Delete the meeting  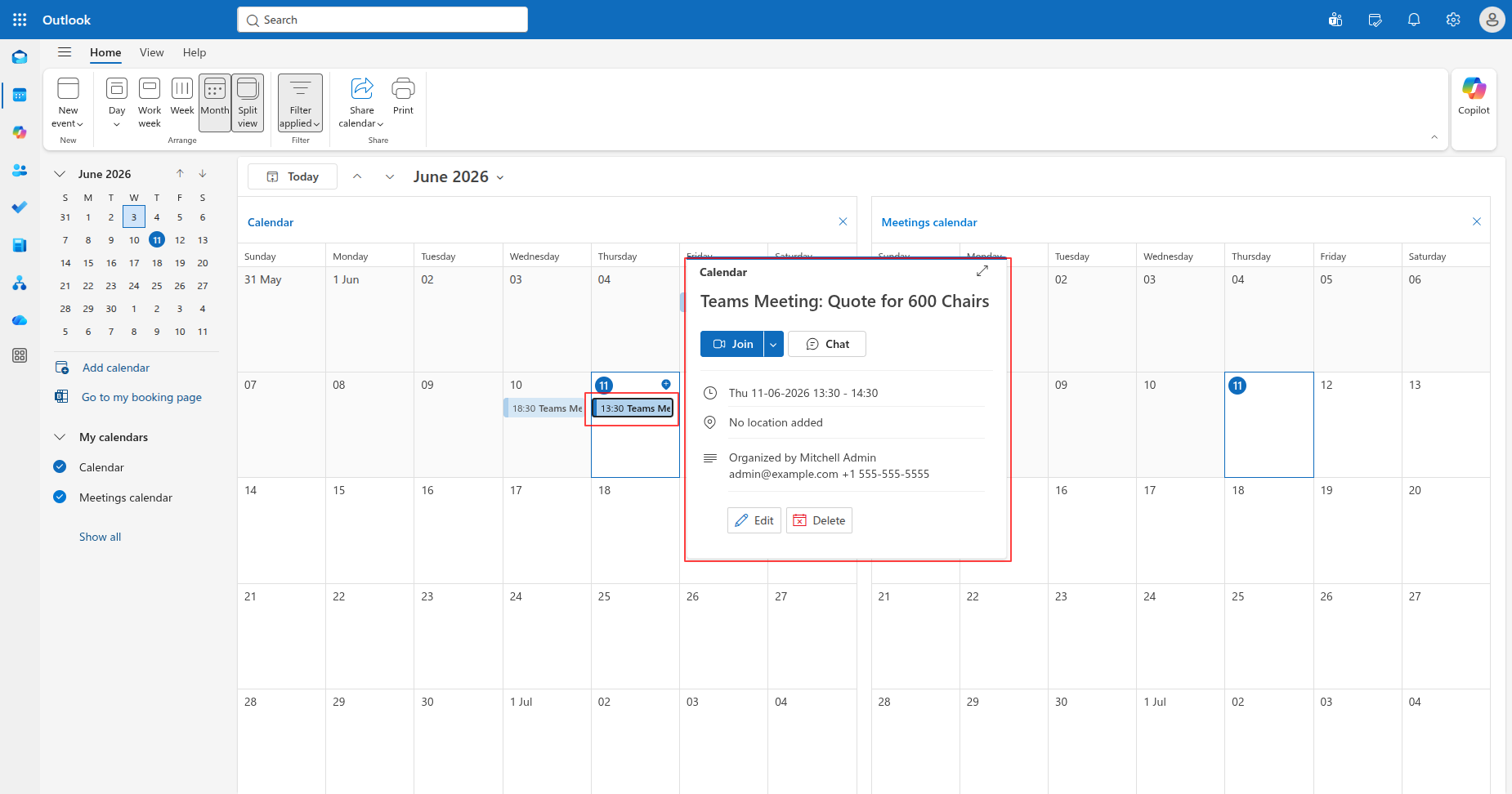[819, 520]
